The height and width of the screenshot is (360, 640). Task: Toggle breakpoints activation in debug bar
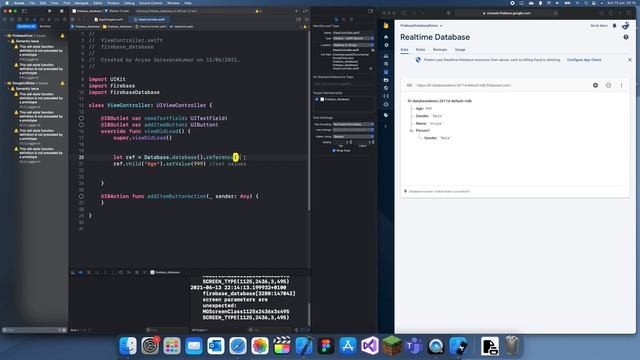(81, 272)
